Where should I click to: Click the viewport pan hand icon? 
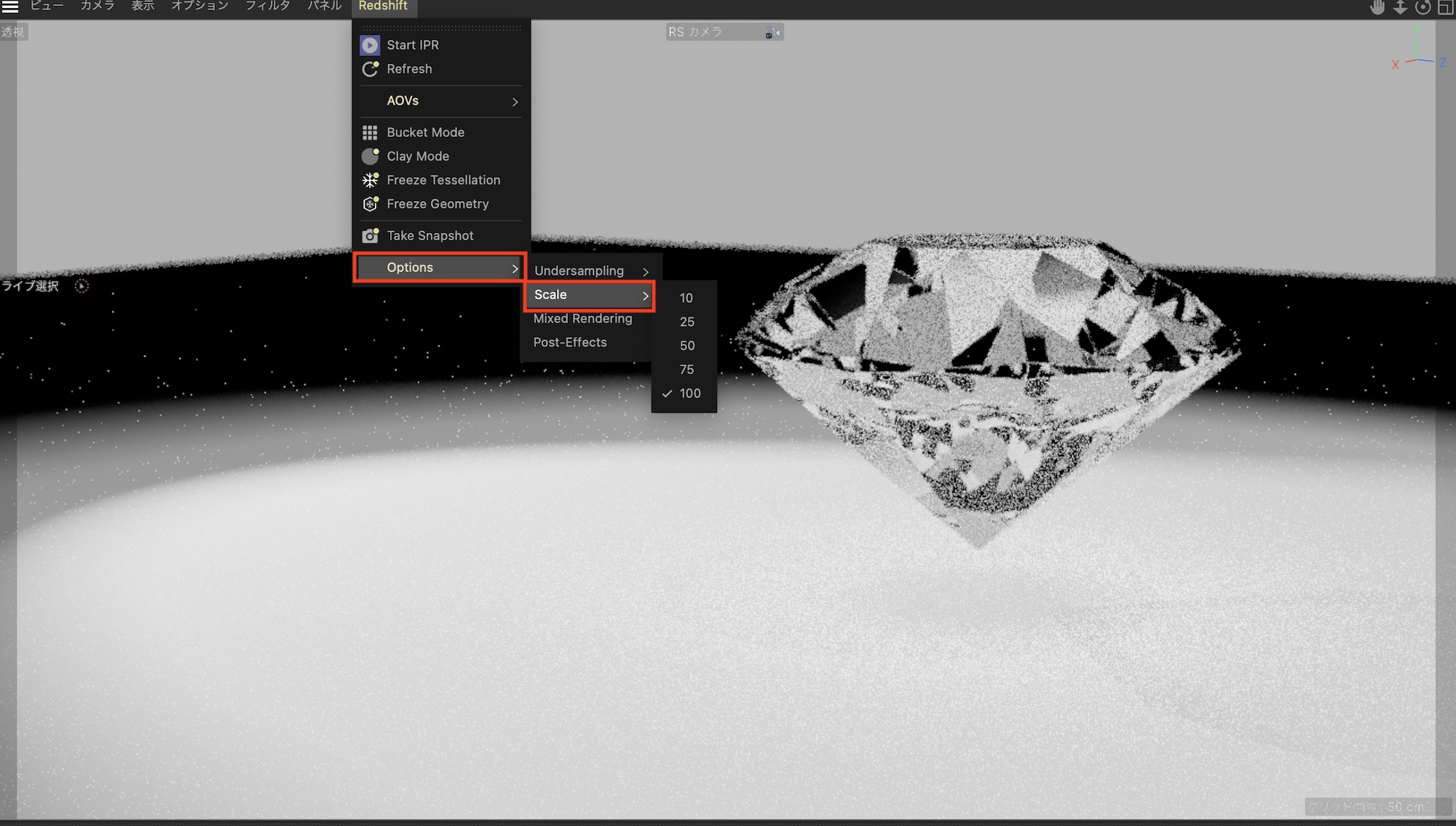coord(1377,8)
